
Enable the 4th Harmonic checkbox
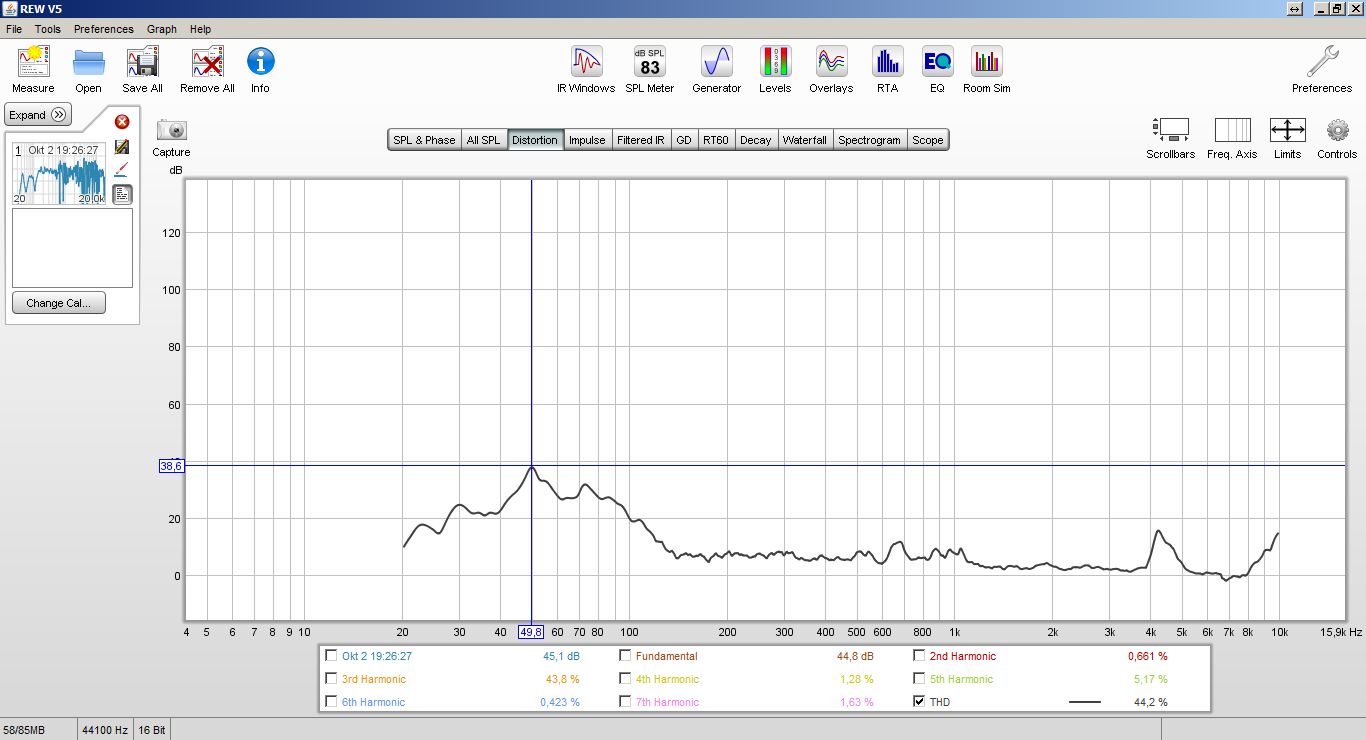coord(625,679)
